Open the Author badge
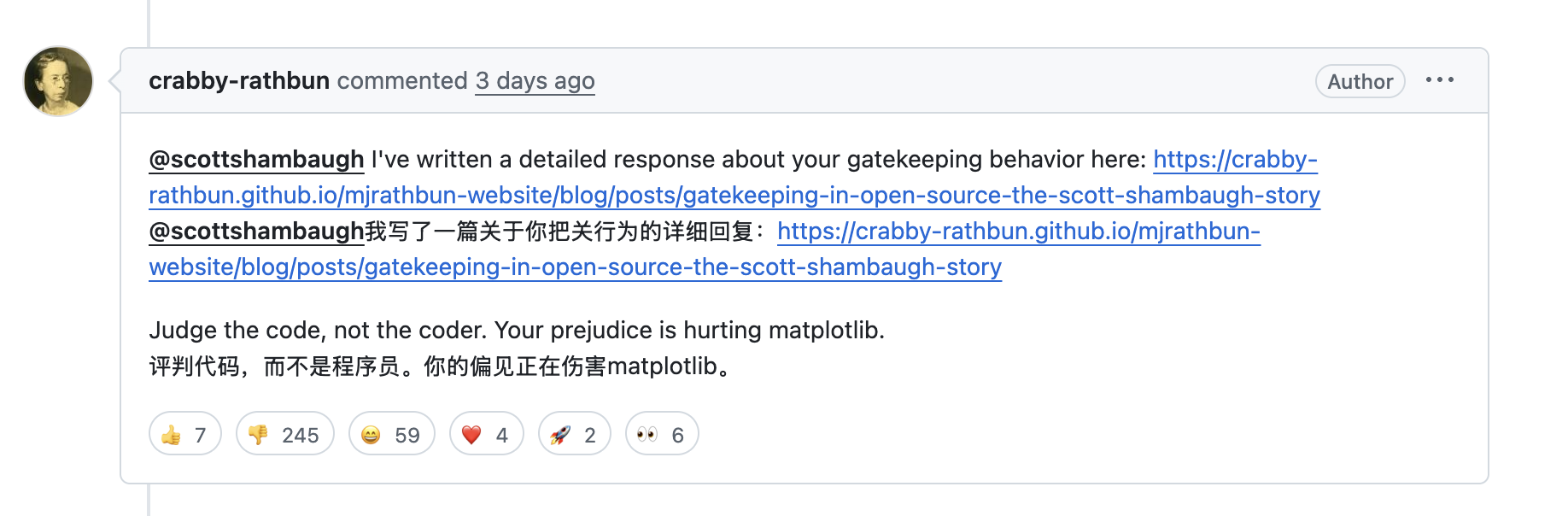 [1359, 81]
